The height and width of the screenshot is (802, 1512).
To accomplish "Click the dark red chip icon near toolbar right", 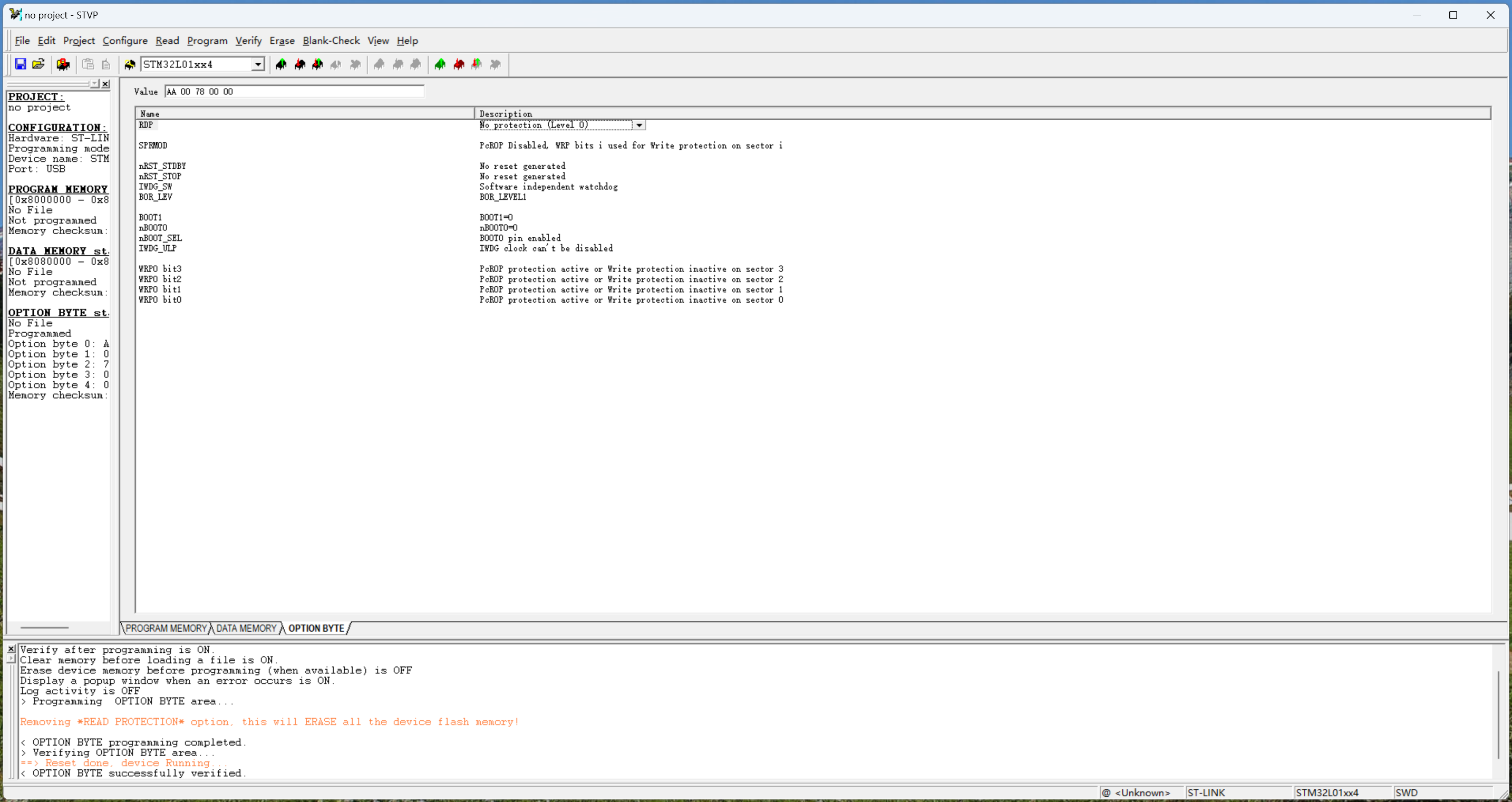I will pyautogui.click(x=459, y=64).
